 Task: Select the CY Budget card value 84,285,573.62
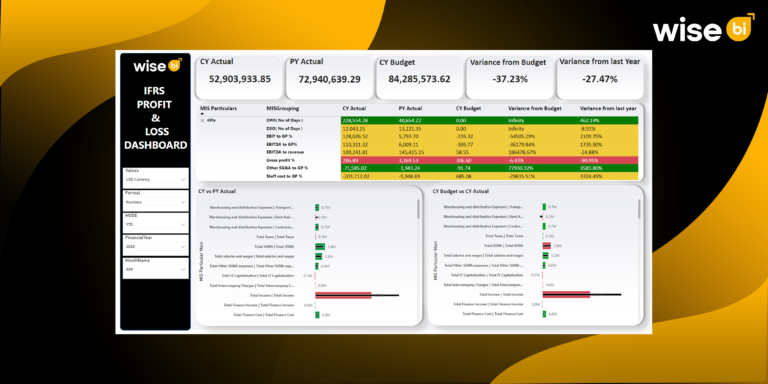419,79
